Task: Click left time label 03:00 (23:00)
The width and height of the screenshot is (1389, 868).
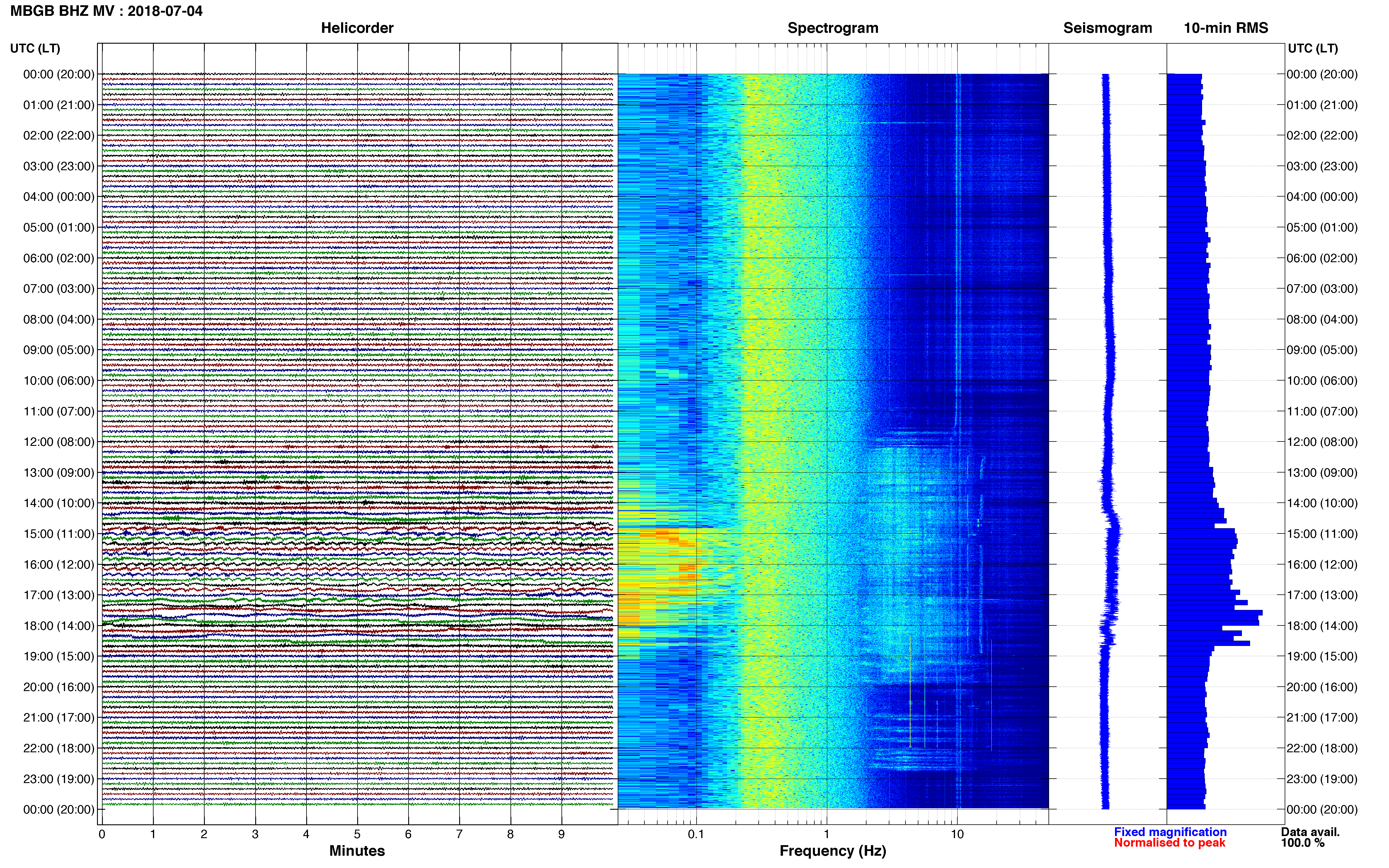Action: coord(59,166)
